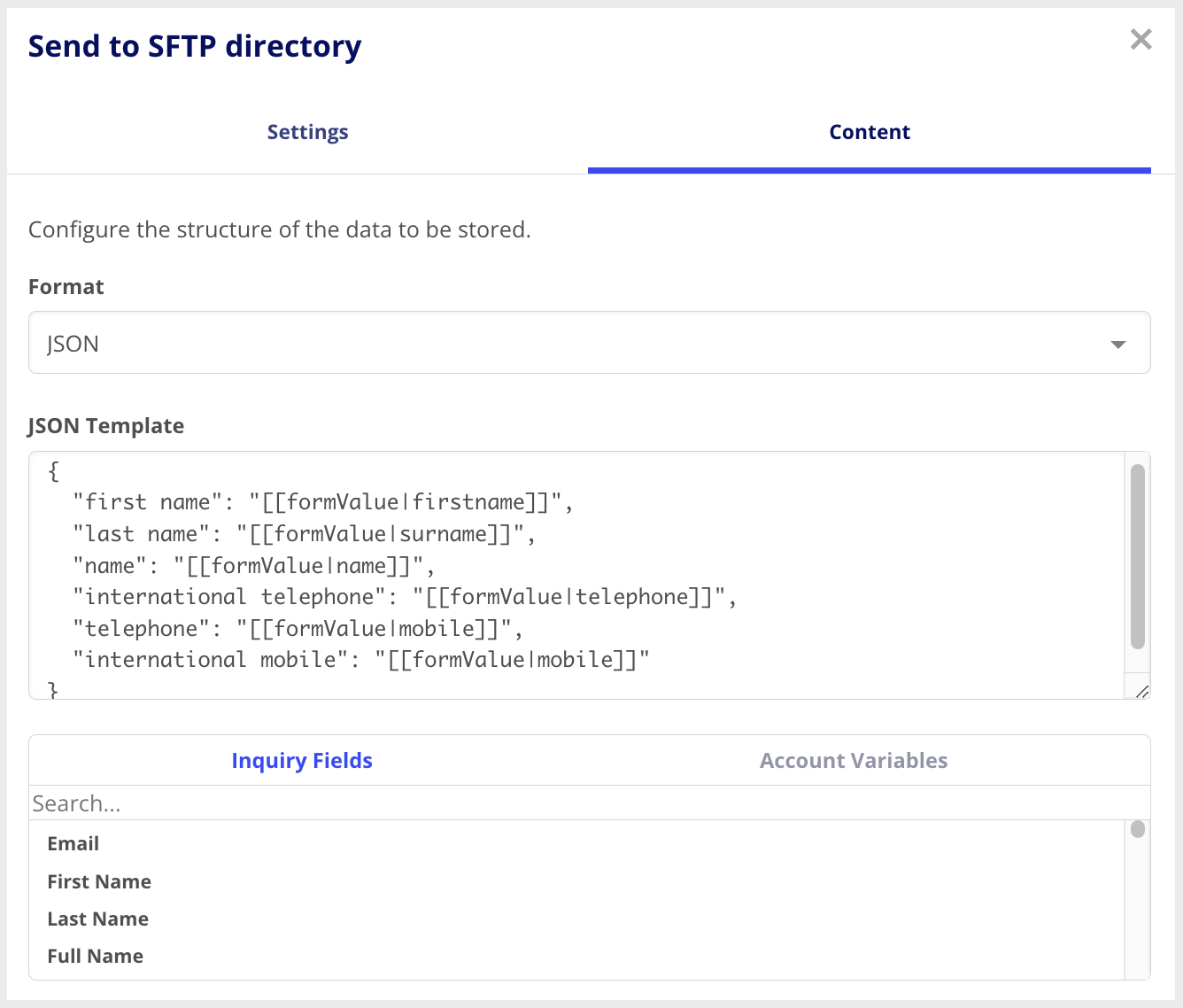Select the Content tab
The height and width of the screenshot is (1008, 1183).
pyautogui.click(x=870, y=132)
